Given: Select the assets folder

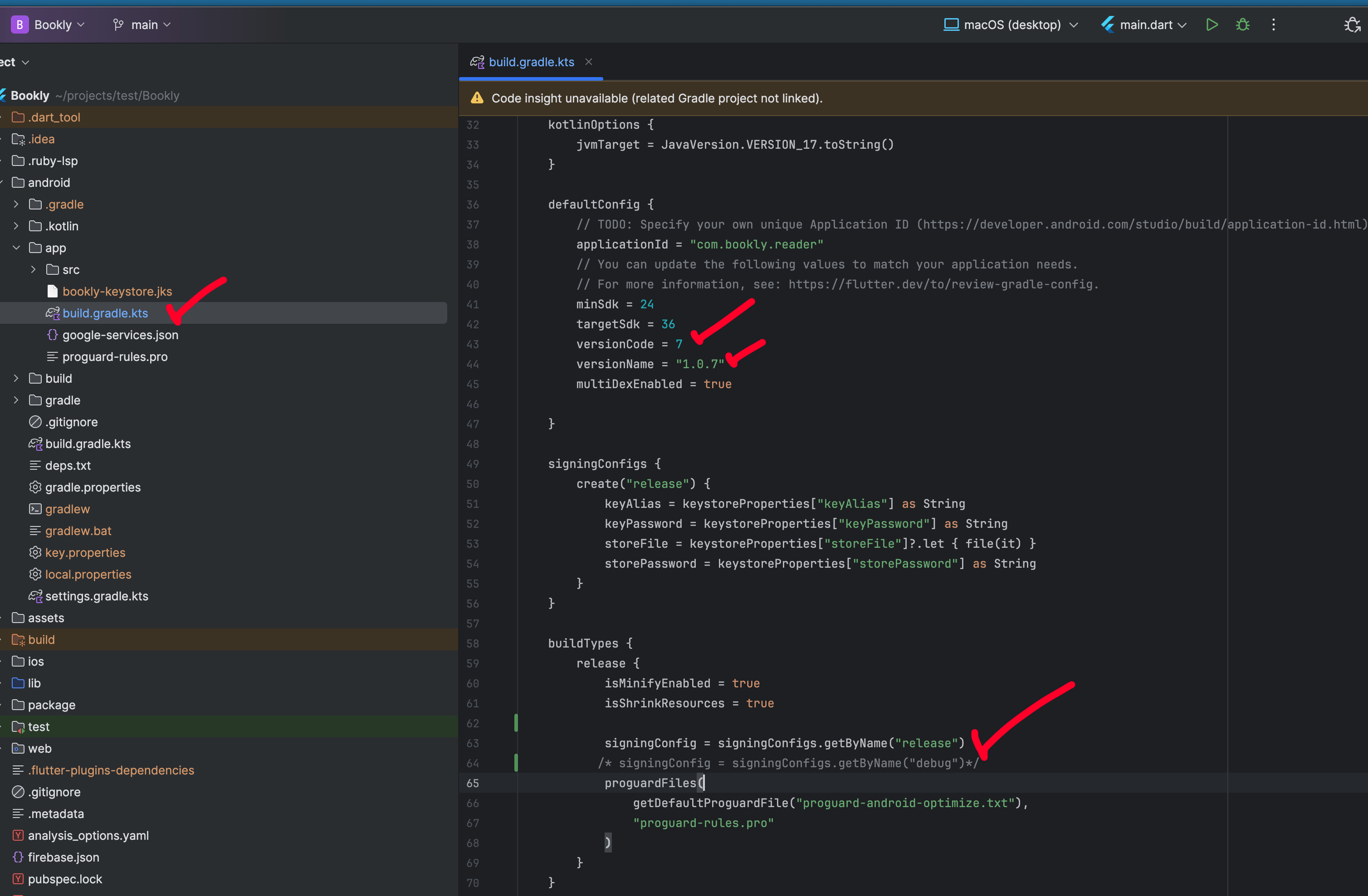Looking at the screenshot, I should tap(46, 618).
